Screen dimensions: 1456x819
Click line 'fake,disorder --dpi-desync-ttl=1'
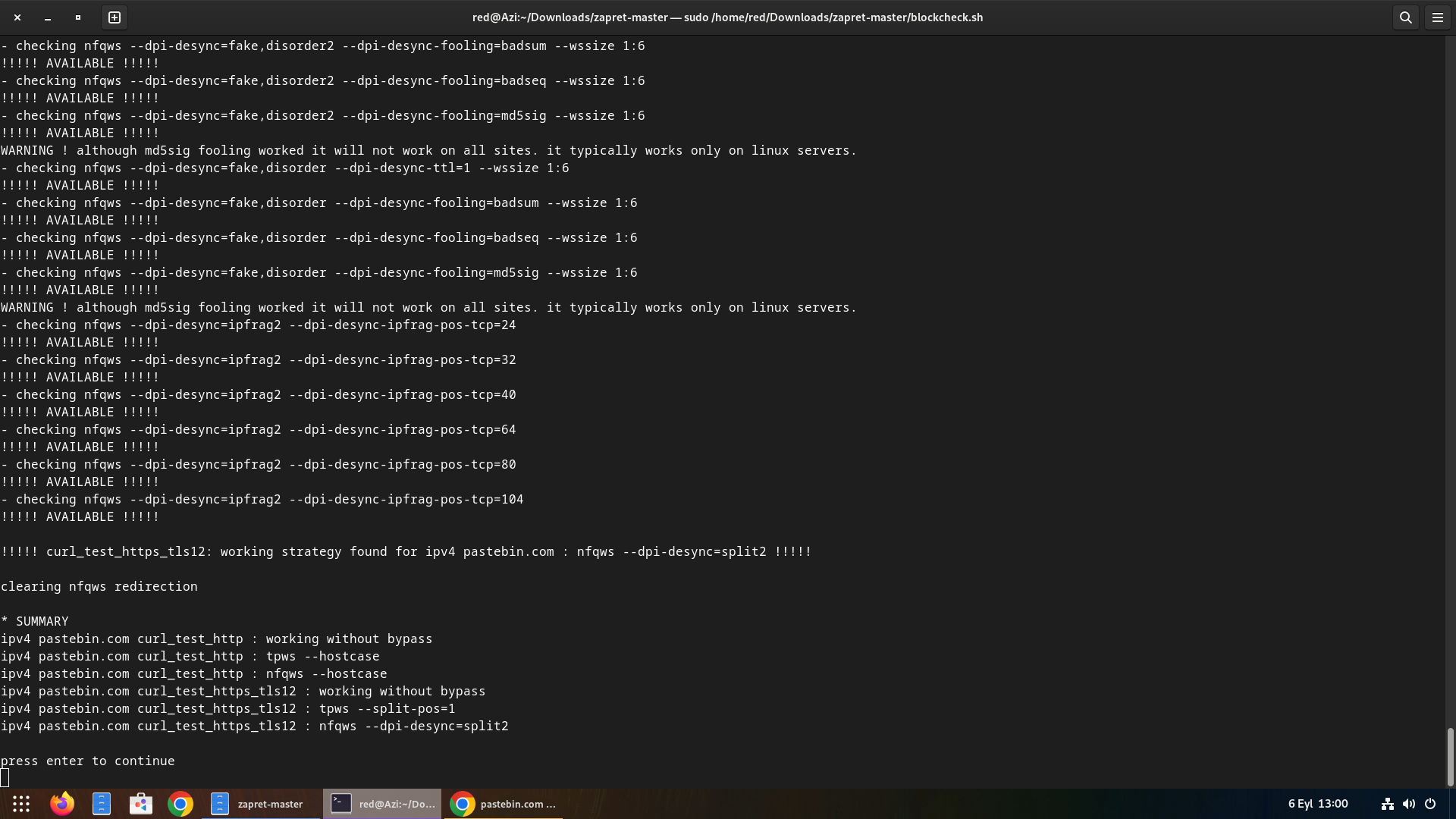click(x=285, y=168)
